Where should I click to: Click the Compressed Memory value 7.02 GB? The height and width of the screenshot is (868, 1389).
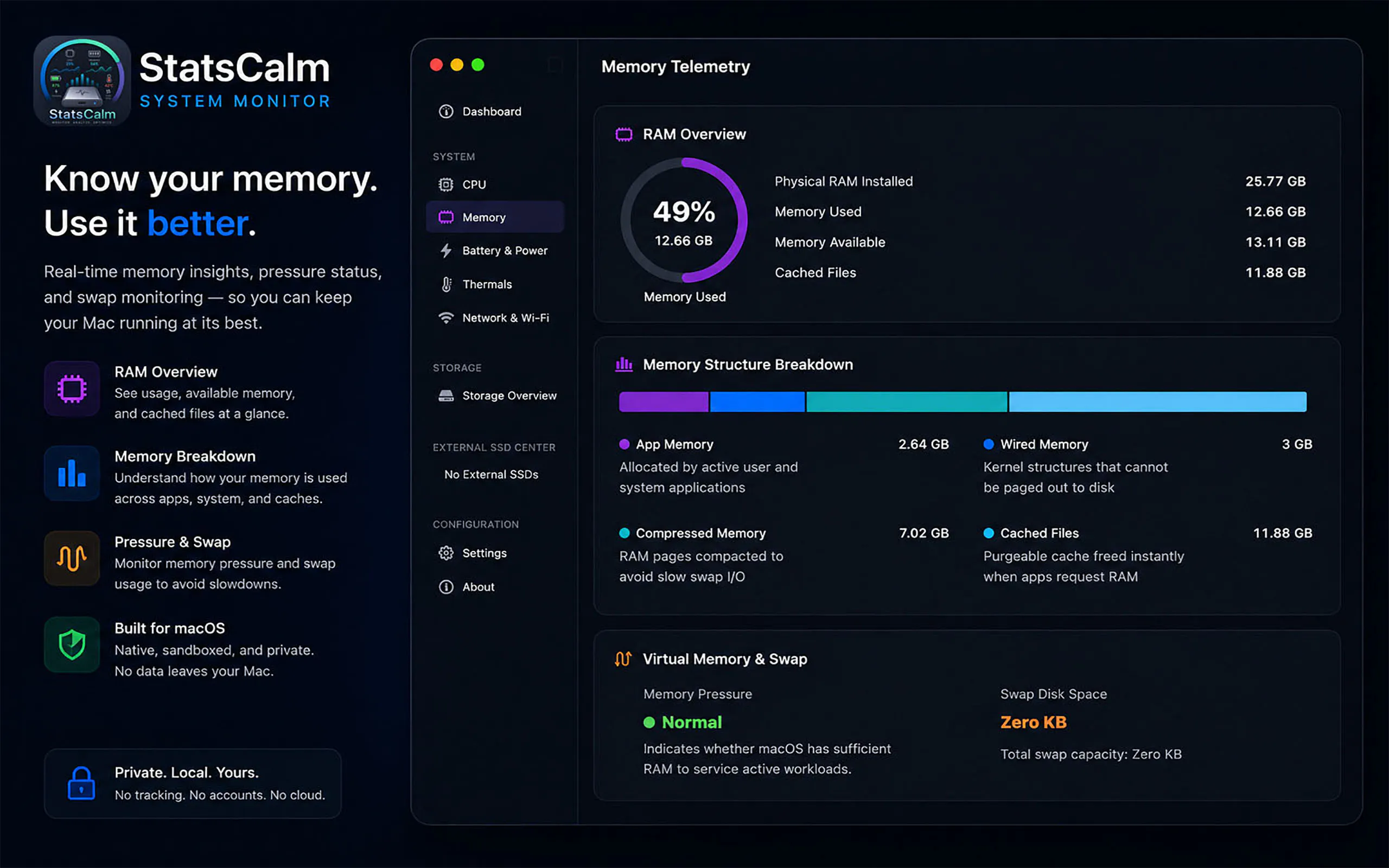pos(923,533)
